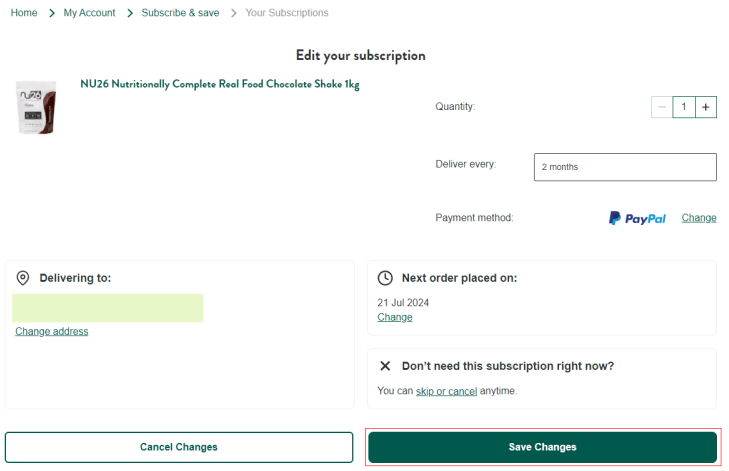Image resolution: width=729 pixels, height=471 pixels.
Task: Click the PayPal logo icon
Action: pyautogui.click(x=637, y=218)
